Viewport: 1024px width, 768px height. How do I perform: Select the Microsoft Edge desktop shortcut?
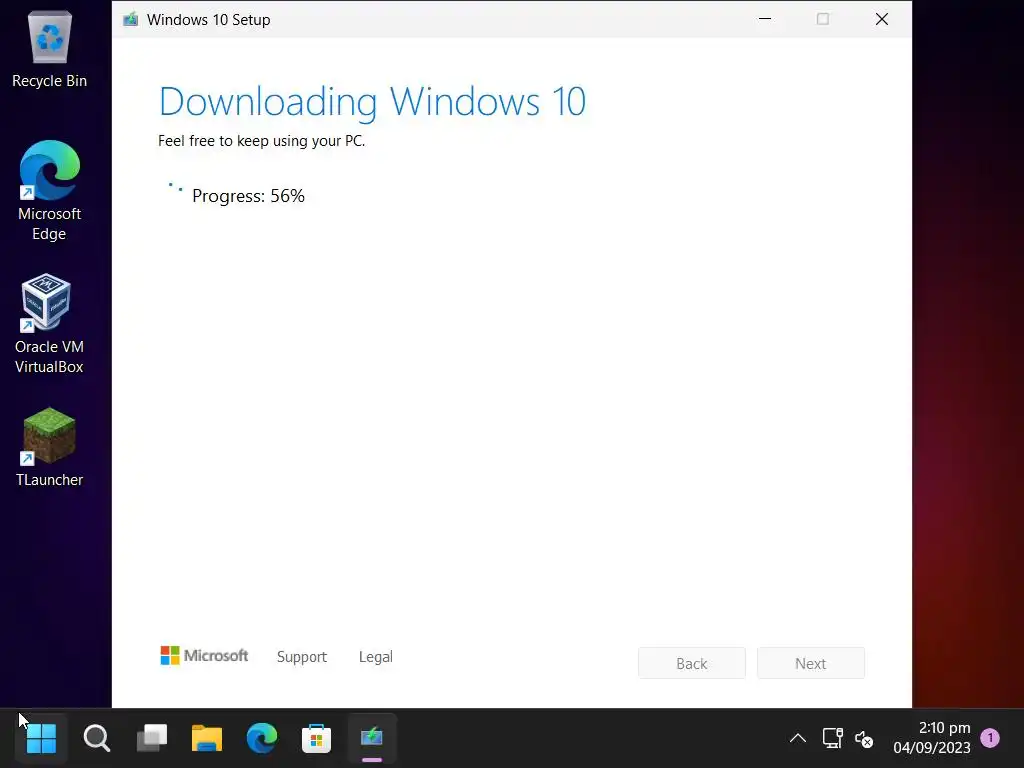(x=49, y=191)
